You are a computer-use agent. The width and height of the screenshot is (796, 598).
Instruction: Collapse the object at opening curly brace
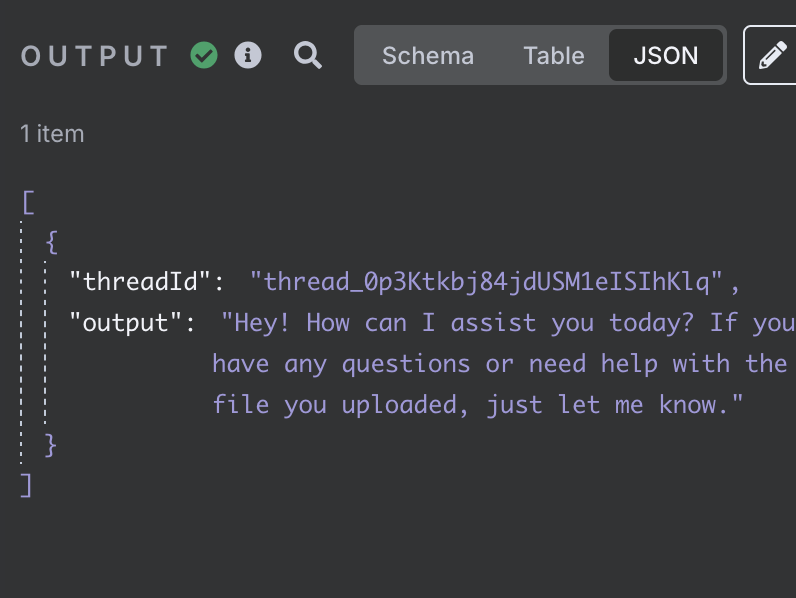pos(52,242)
